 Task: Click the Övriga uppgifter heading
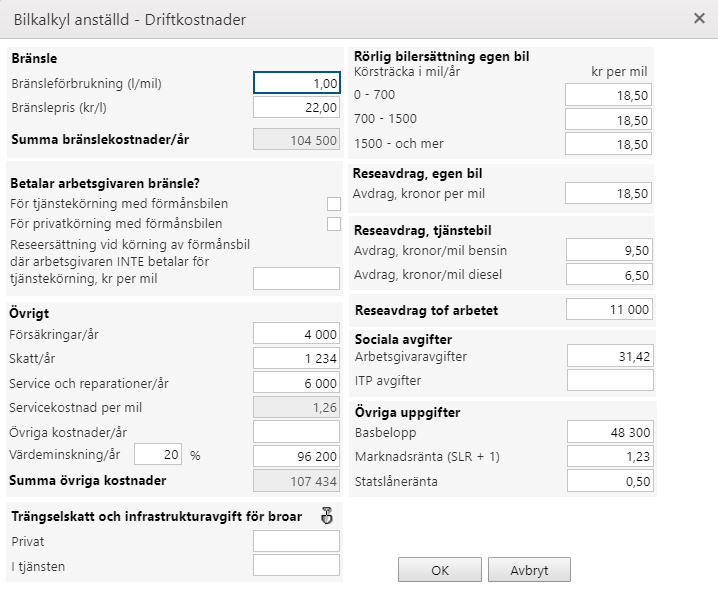pos(407,412)
